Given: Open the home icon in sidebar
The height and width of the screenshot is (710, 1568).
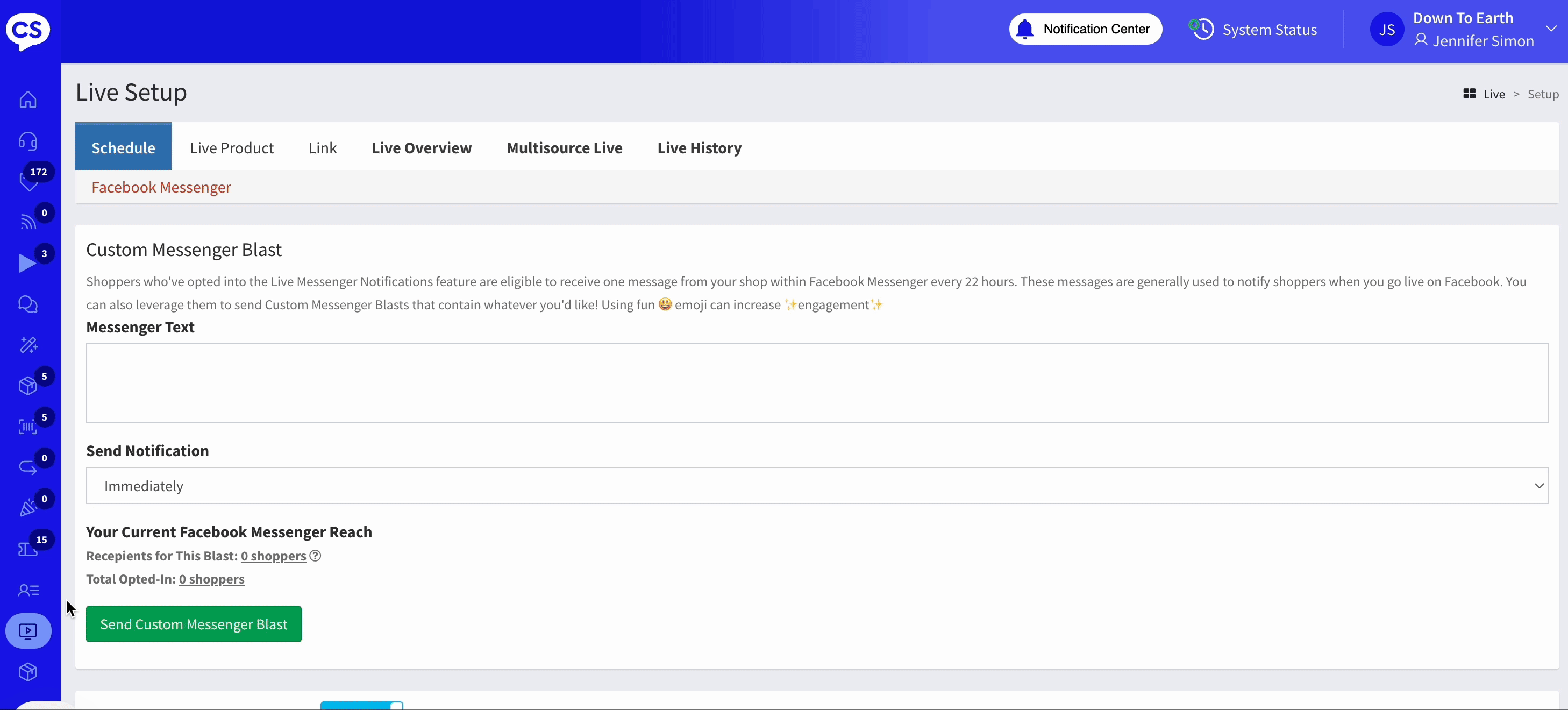Looking at the screenshot, I should coord(28,100).
